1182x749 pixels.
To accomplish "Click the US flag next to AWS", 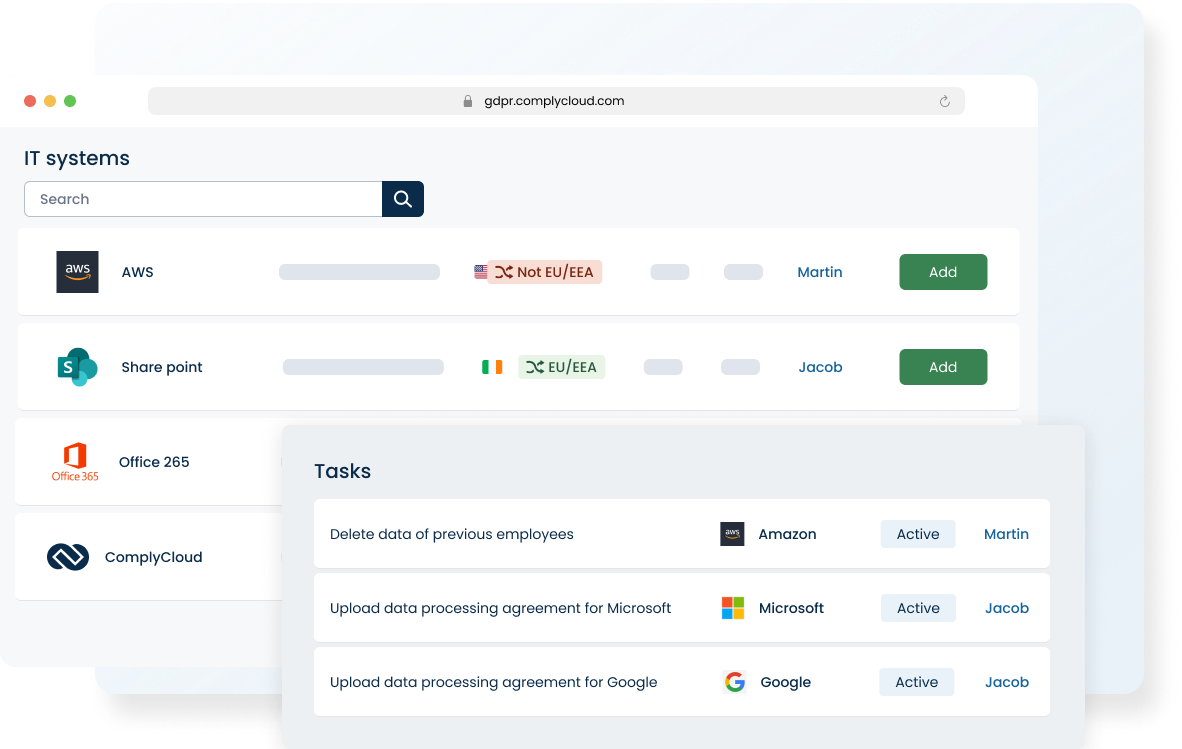I will point(483,271).
